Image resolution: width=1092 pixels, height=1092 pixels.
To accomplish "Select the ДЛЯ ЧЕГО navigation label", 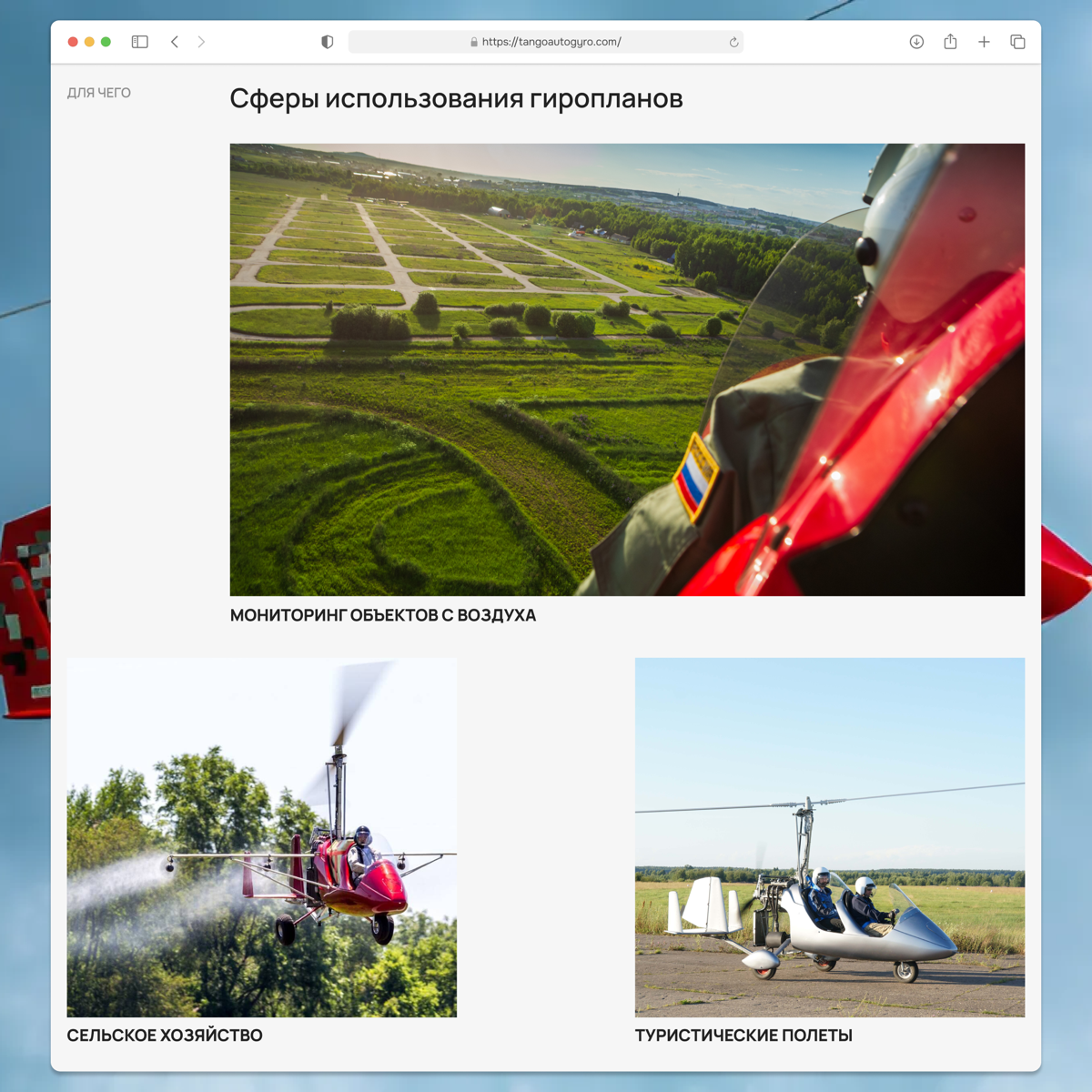I will pos(99,92).
